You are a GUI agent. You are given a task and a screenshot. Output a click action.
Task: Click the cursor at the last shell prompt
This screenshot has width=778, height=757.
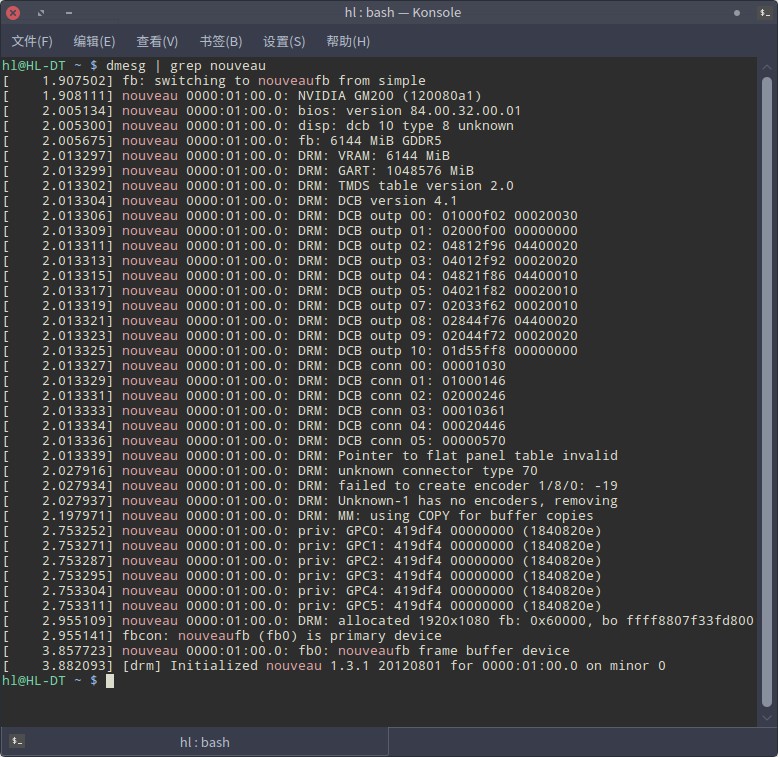(110, 681)
